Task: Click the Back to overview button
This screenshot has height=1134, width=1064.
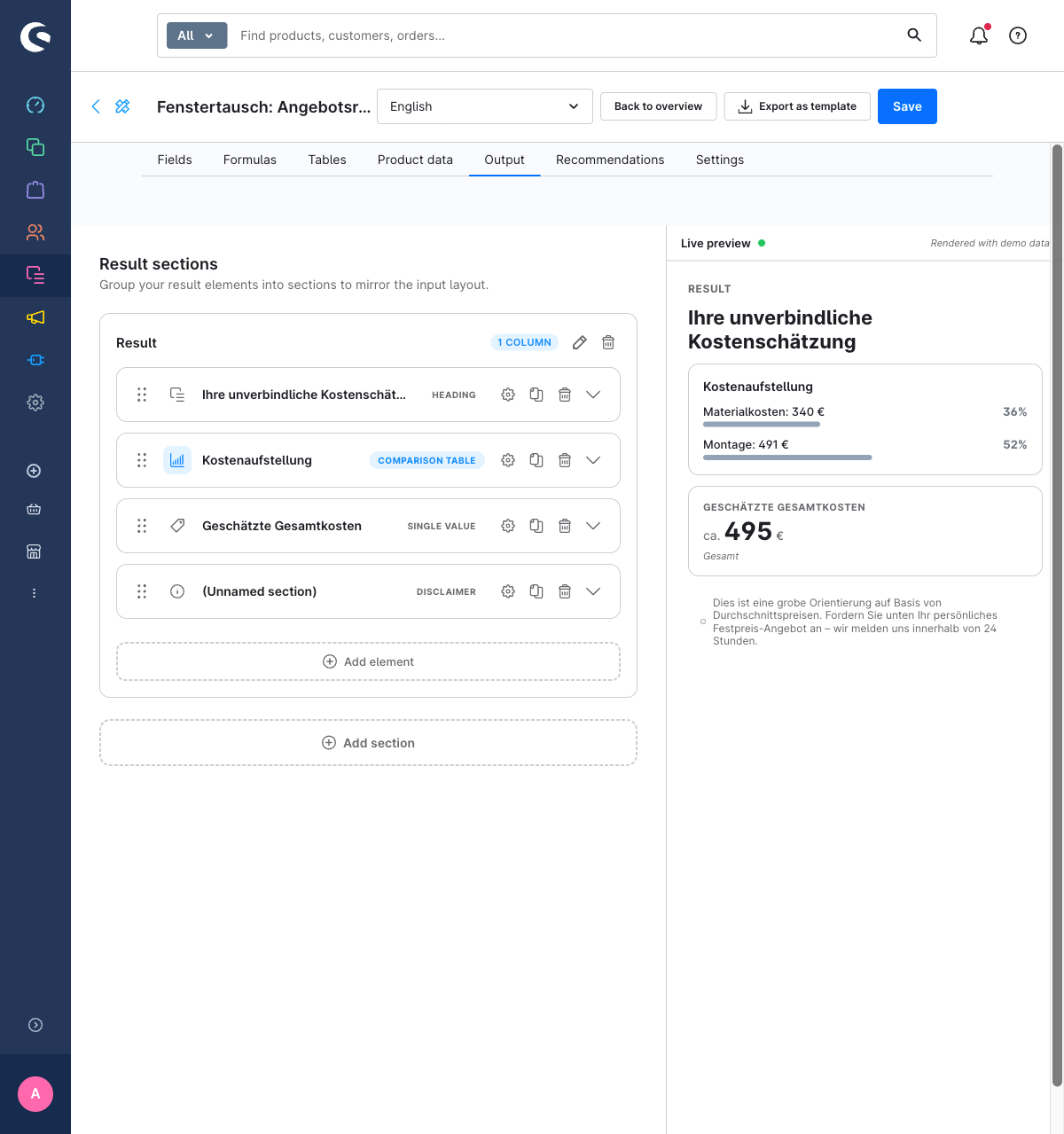Action: (658, 106)
